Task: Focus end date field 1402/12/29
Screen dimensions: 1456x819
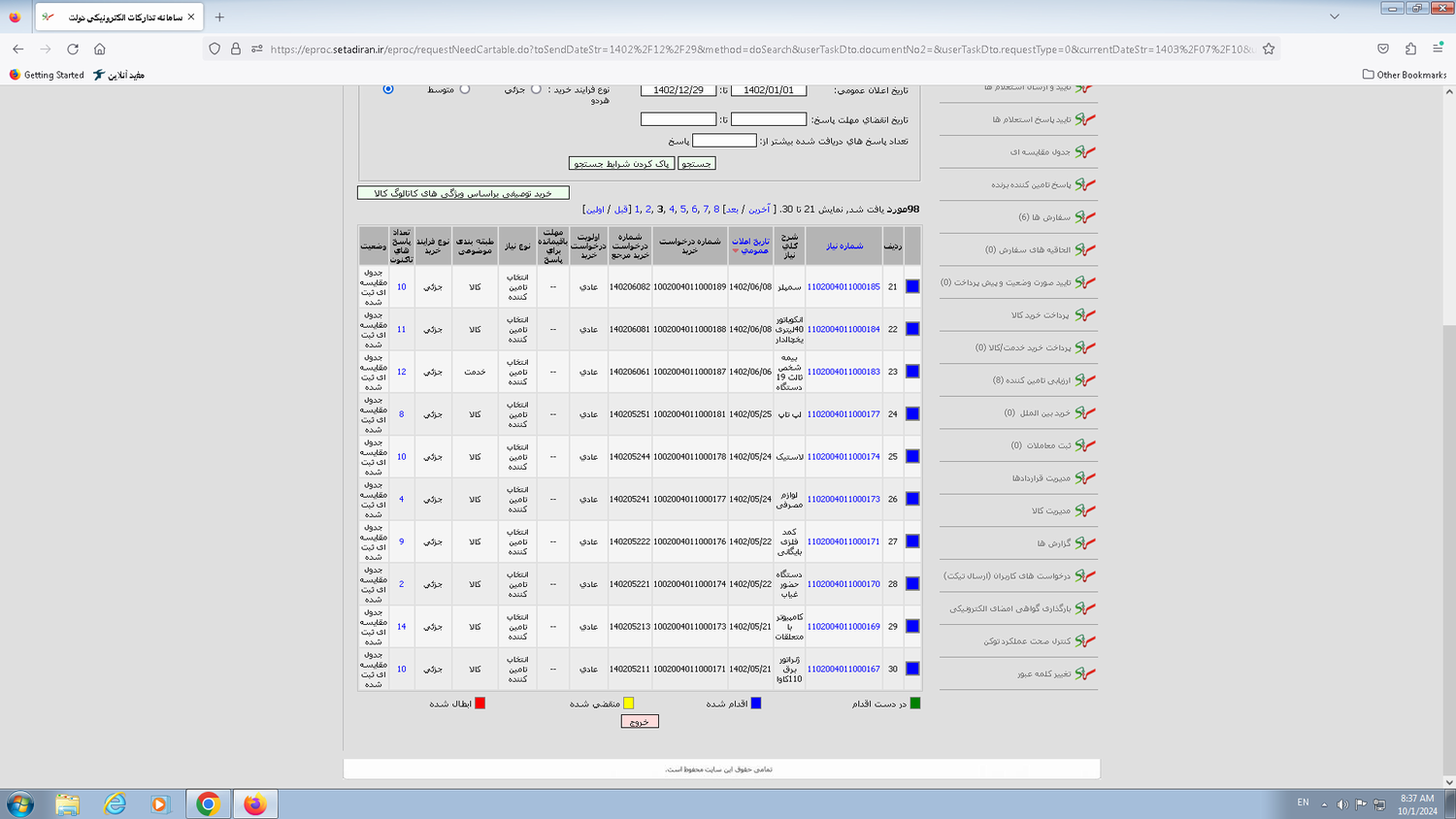Action: point(678,90)
